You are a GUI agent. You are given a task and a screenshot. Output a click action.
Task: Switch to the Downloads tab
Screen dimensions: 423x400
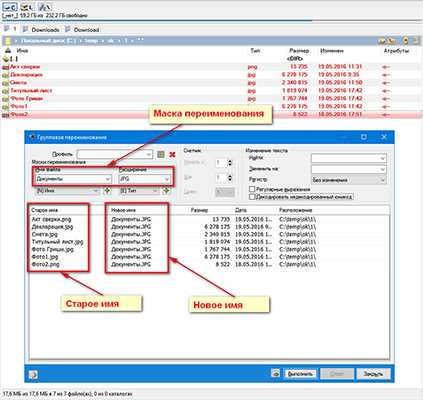pyautogui.click(x=41, y=30)
